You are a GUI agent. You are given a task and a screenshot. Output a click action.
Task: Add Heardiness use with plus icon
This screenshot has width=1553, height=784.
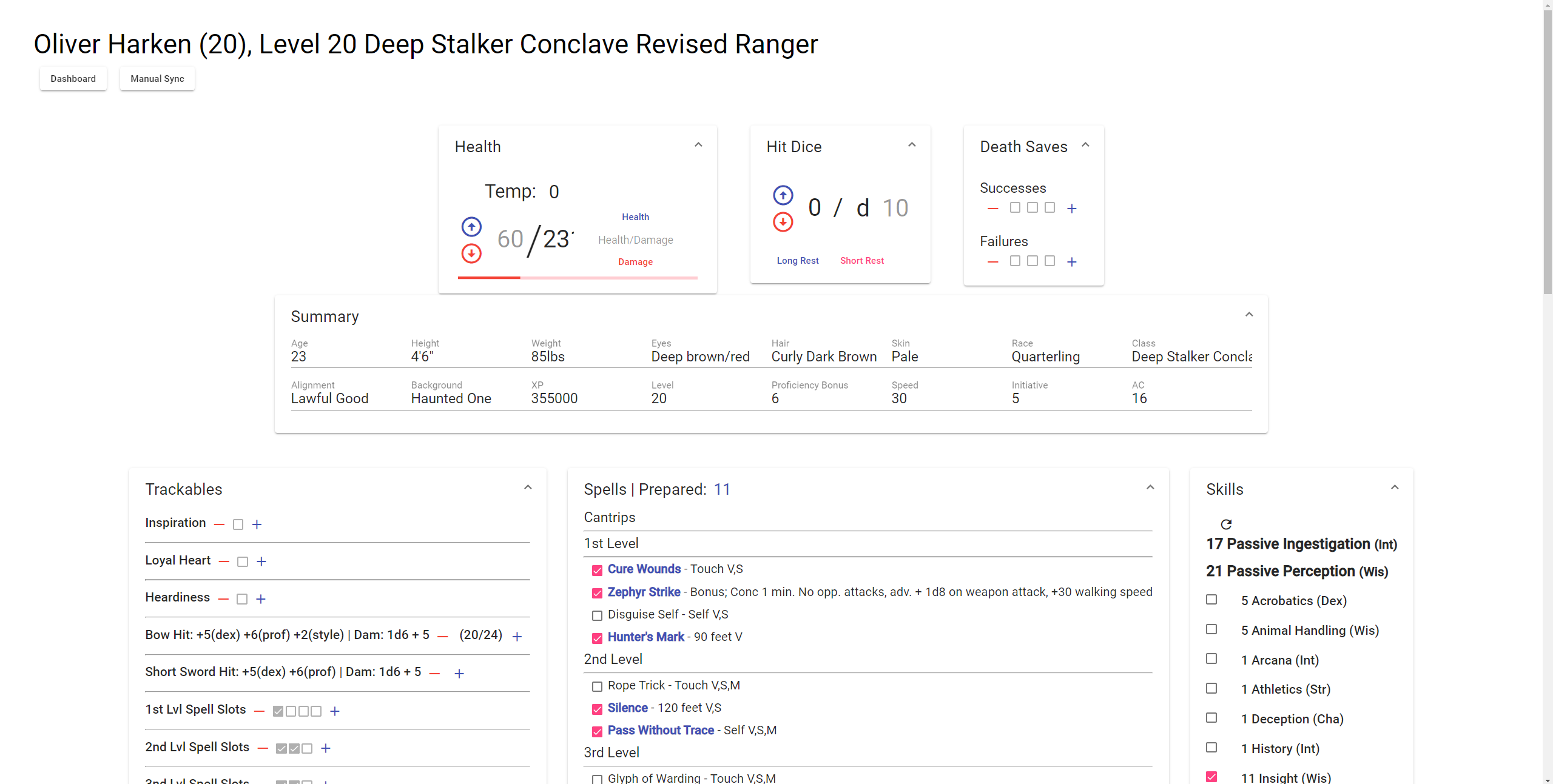click(261, 599)
